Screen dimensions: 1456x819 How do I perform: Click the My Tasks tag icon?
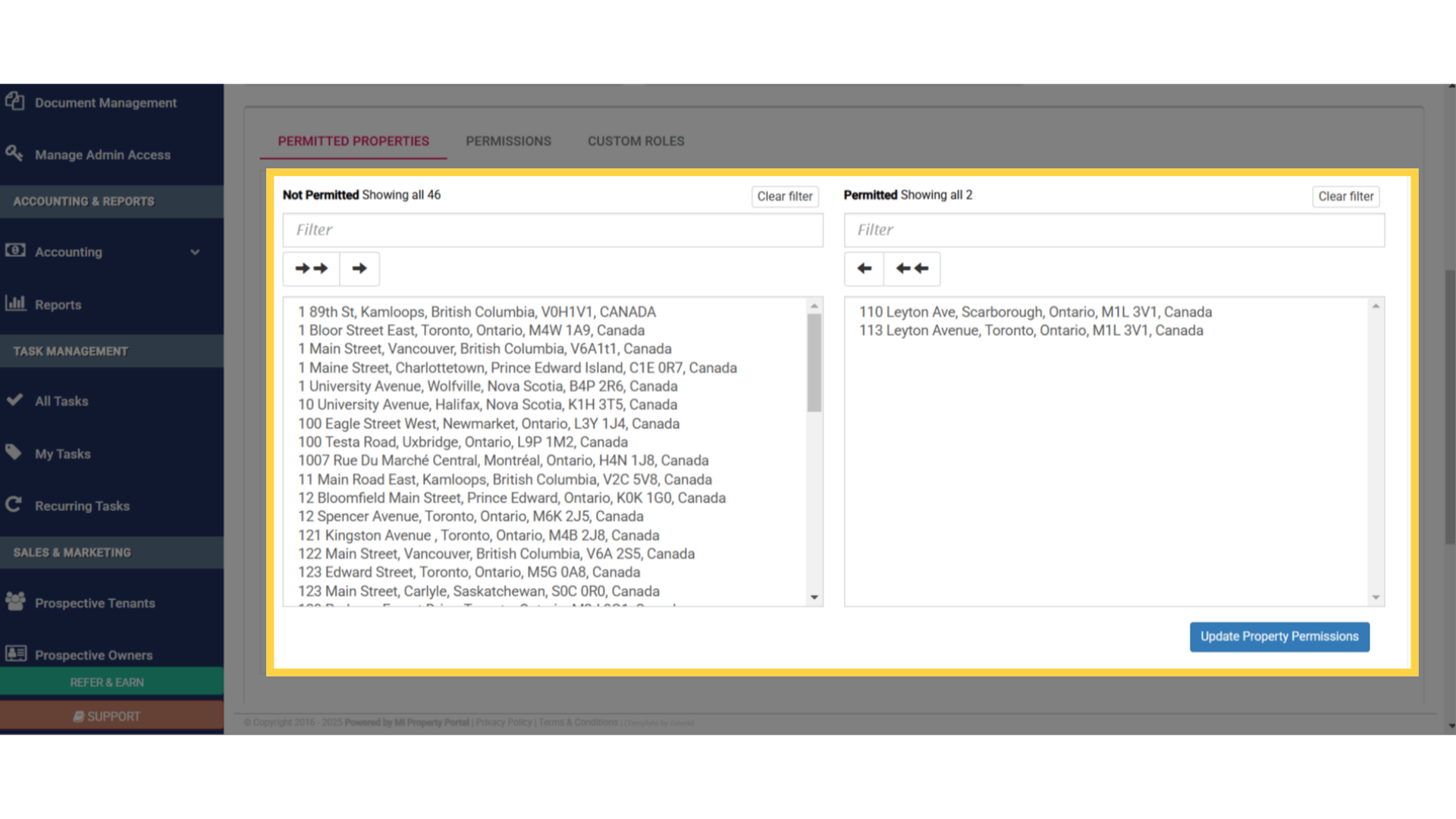[x=14, y=453]
